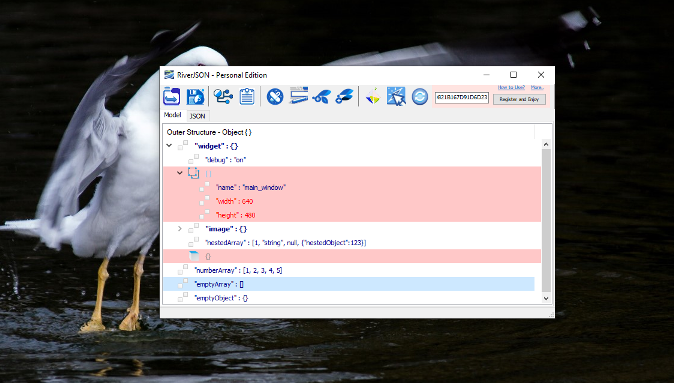Click the {} braces text beside cube icon
The width and height of the screenshot is (674, 383).
pyautogui.click(x=208, y=257)
